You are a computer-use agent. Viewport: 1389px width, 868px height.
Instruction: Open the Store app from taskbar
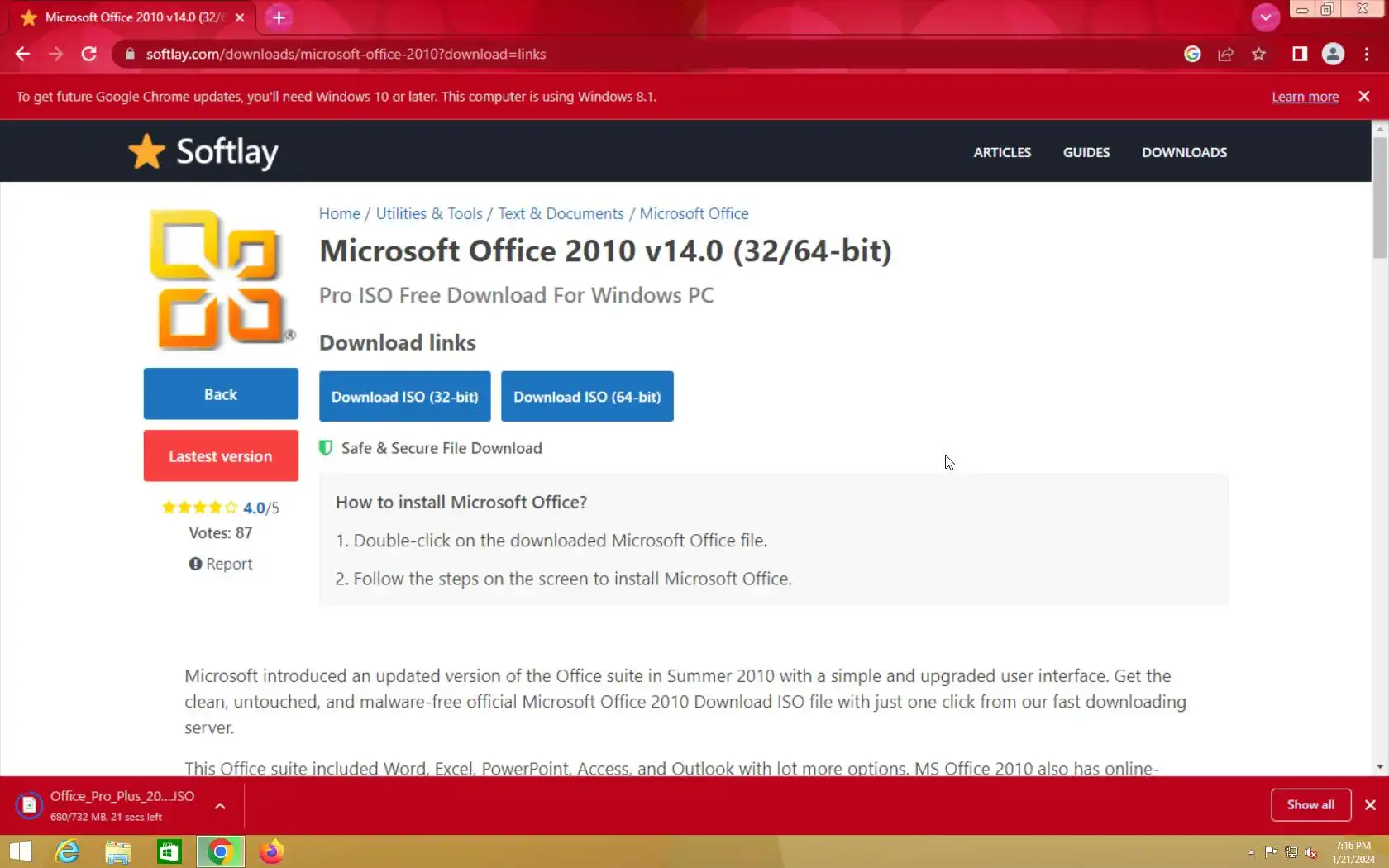(169, 851)
